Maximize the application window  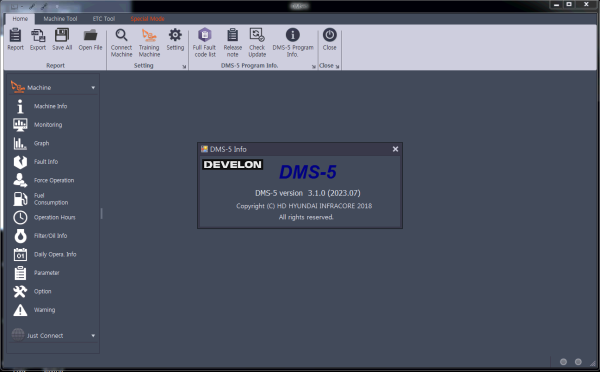tap(569, 4)
